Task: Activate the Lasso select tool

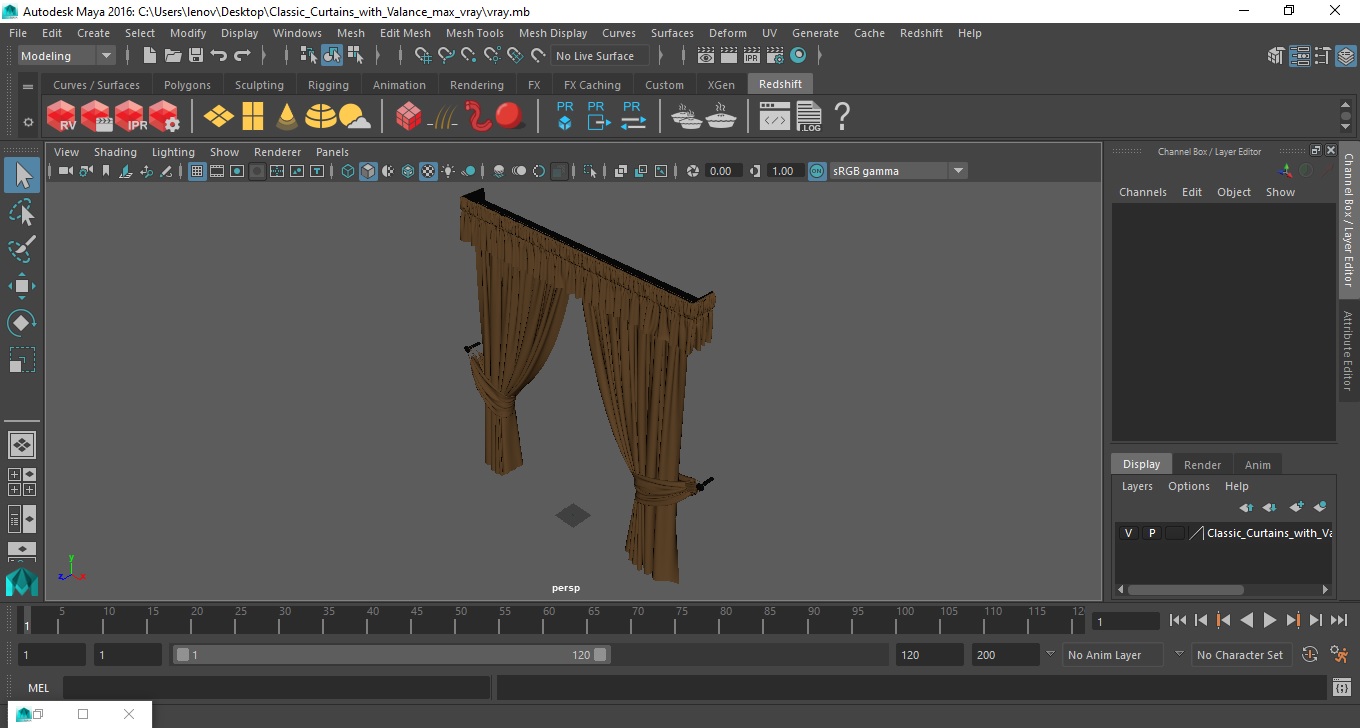Action: click(22, 212)
